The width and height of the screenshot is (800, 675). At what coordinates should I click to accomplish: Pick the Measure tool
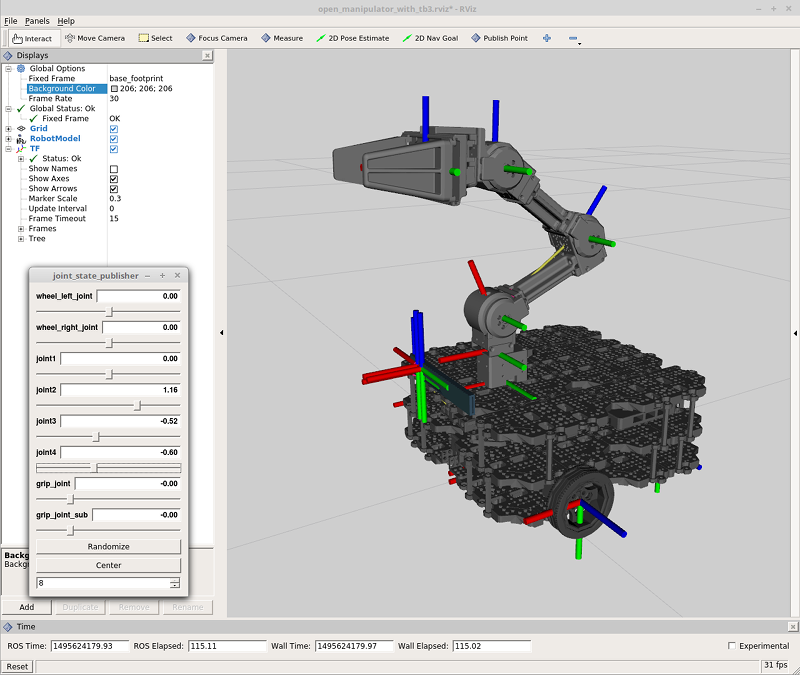pos(282,38)
